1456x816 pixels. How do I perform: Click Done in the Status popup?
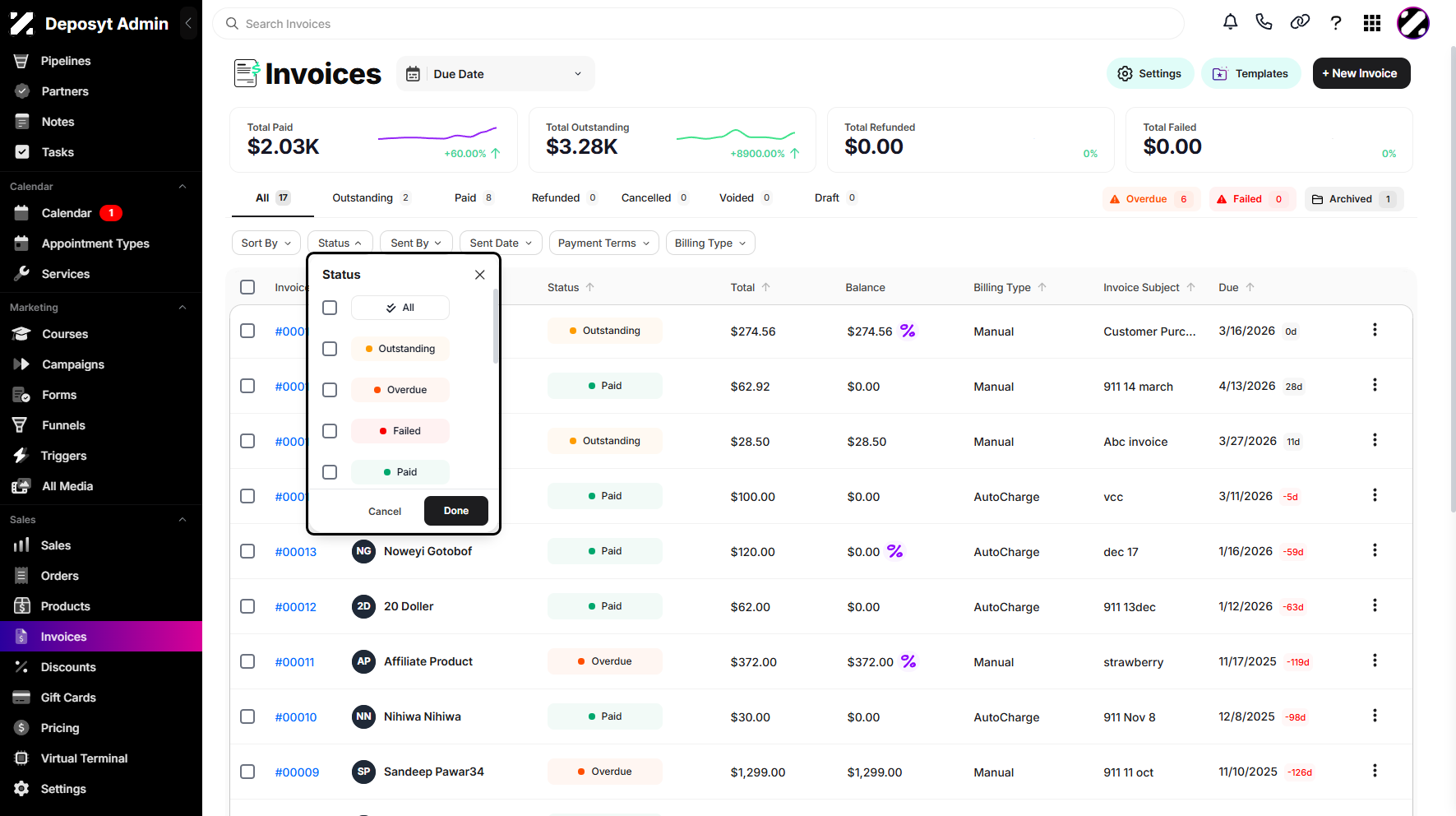coord(456,511)
